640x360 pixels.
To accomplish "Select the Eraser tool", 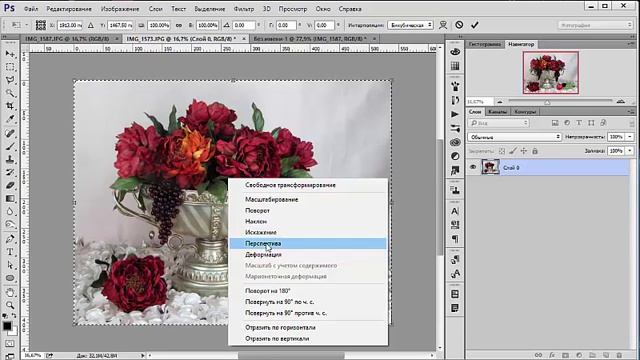I will [10, 186].
